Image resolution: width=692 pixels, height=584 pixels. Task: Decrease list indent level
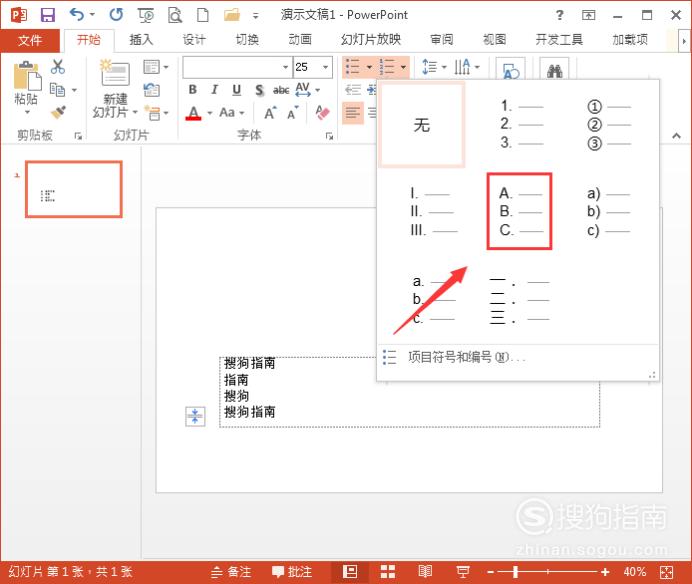[x=353, y=90]
